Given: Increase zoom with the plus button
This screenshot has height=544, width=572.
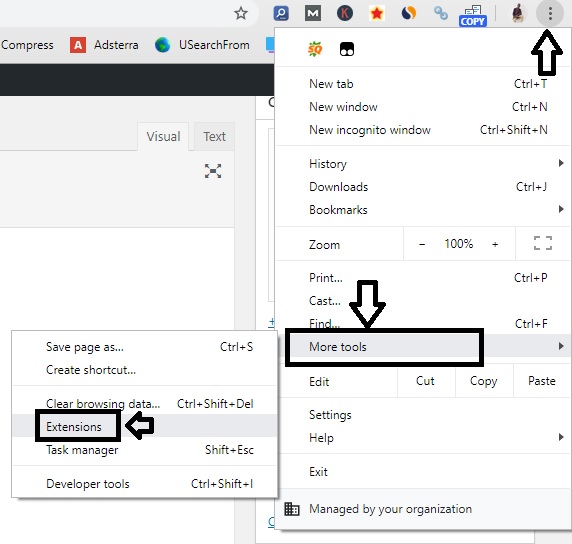Looking at the screenshot, I should [495, 244].
